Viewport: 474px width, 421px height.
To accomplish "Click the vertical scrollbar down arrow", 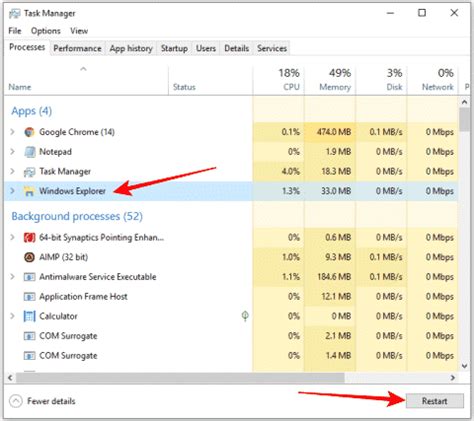I will coord(464,366).
